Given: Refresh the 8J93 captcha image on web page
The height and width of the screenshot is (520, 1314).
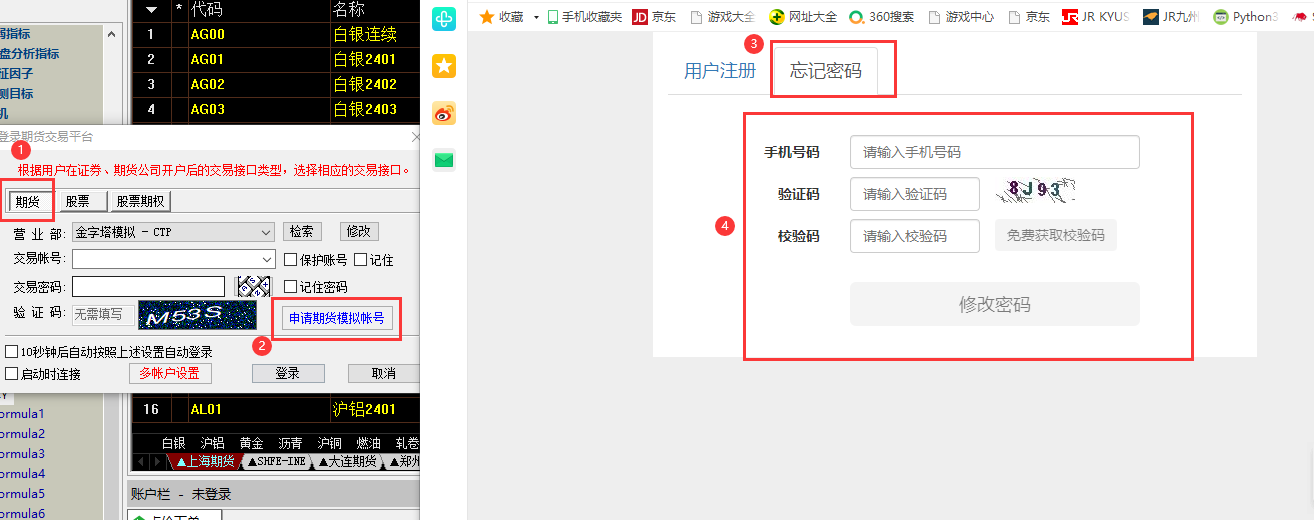Looking at the screenshot, I should 1035,192.
